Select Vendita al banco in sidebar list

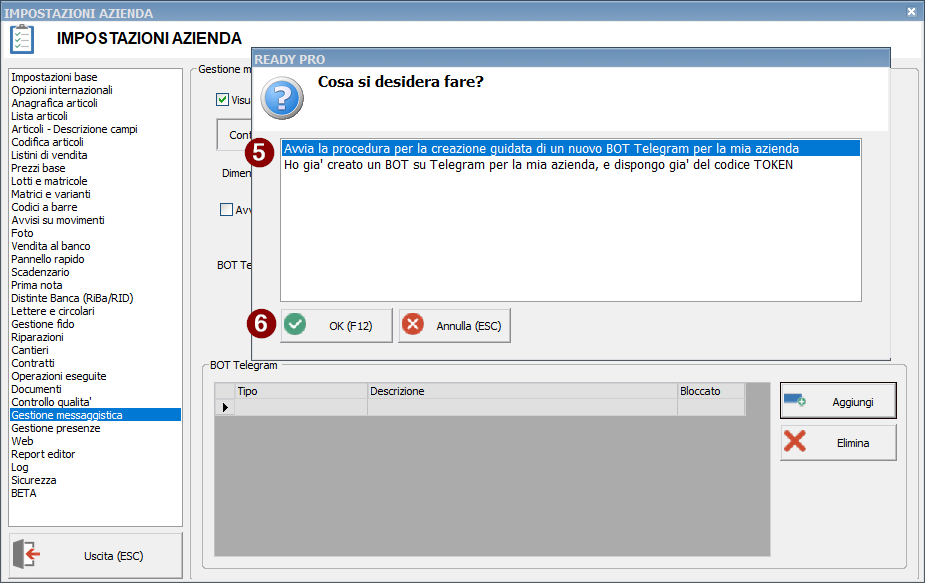click(x=51, y=246)
